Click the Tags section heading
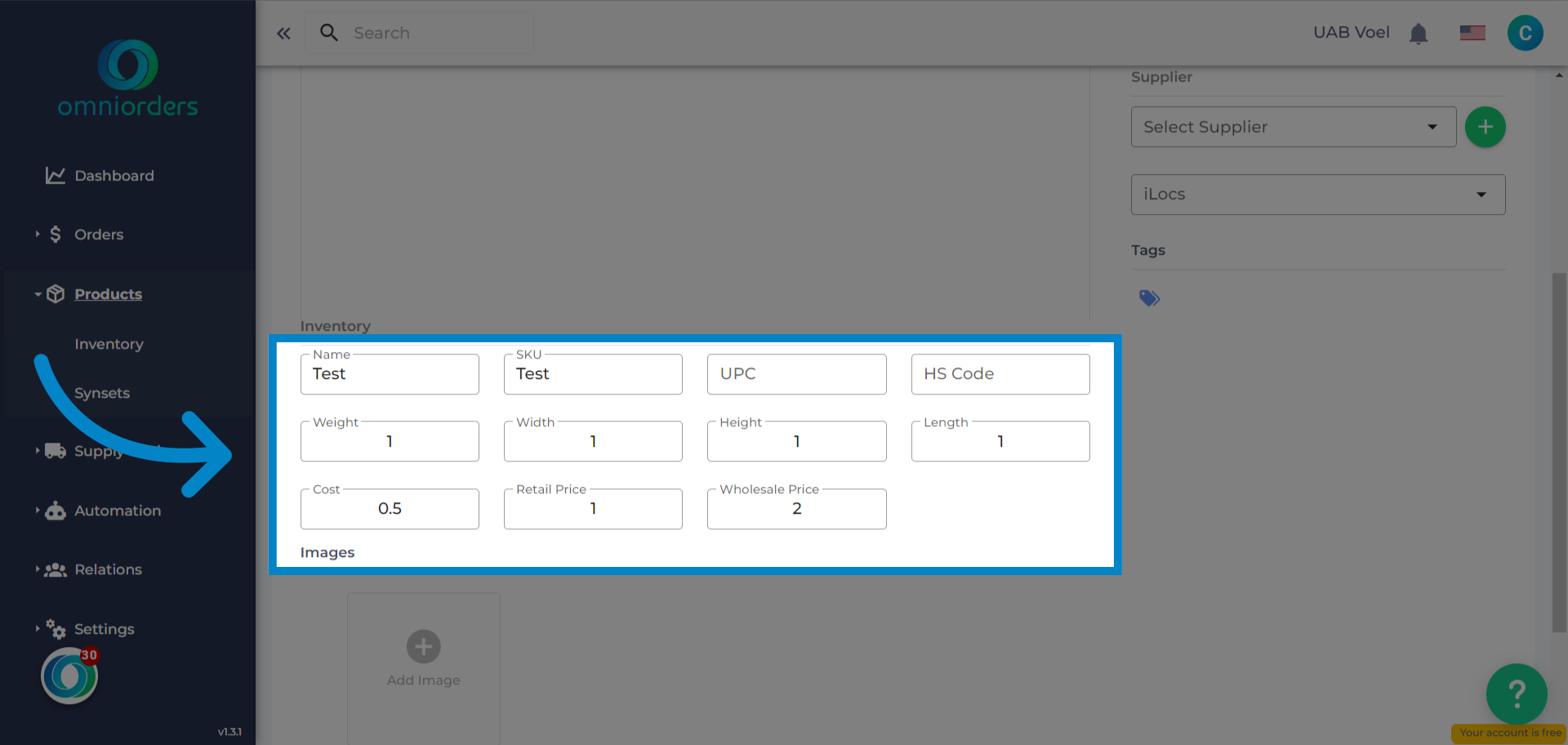Viewport: 1568px width, 745px height. (1147, 250)
